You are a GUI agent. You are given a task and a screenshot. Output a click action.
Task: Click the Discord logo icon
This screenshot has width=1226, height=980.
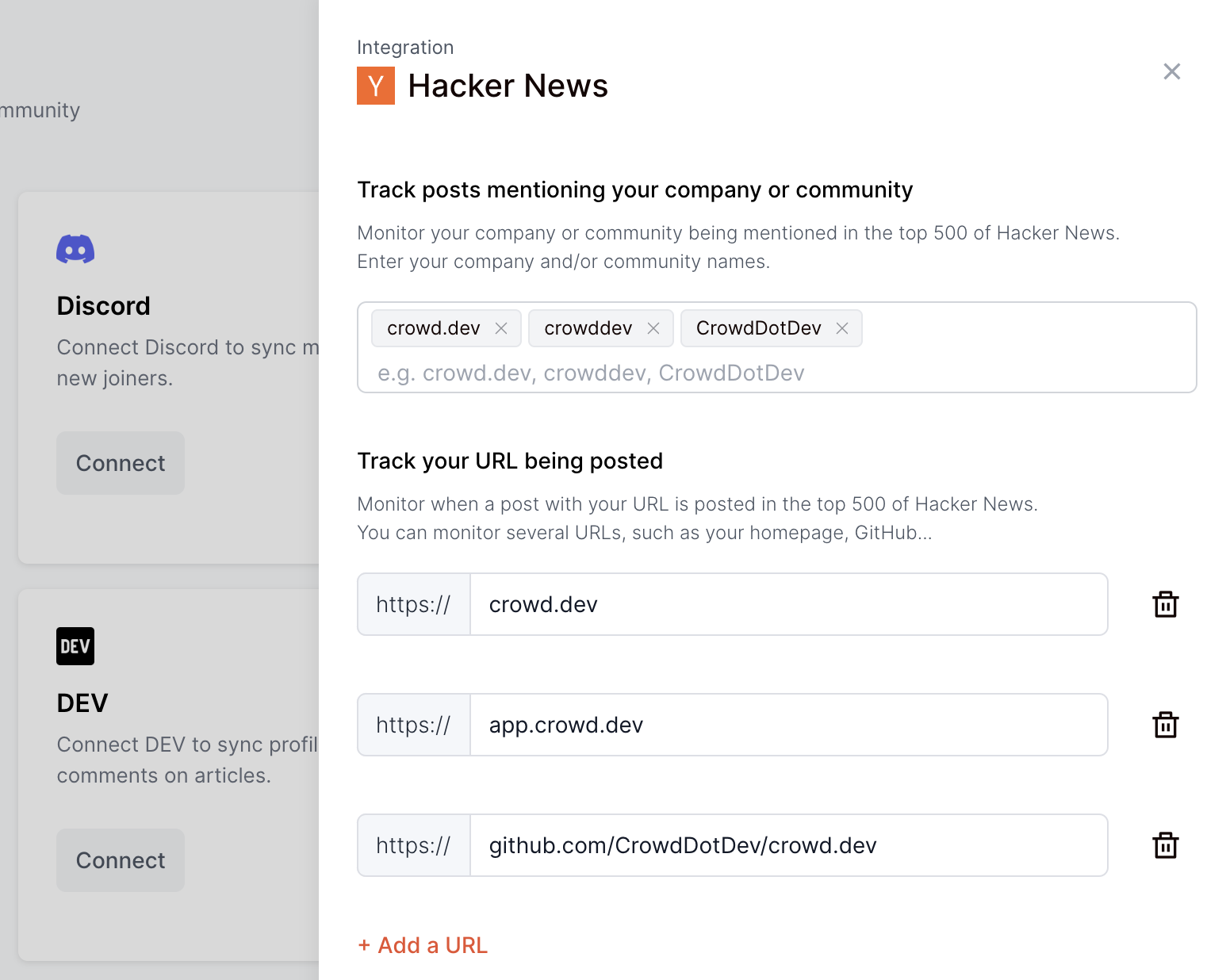coord(75,249)
